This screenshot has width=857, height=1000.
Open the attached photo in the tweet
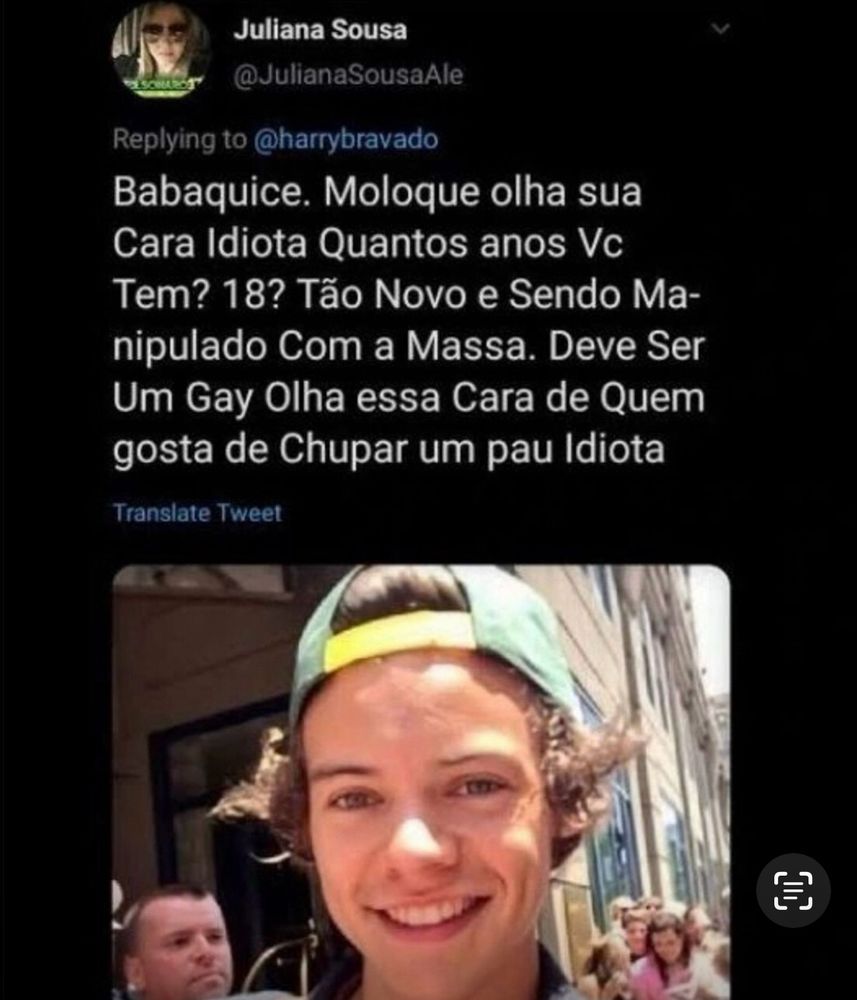pyautogui.click(x=421, y=782)
